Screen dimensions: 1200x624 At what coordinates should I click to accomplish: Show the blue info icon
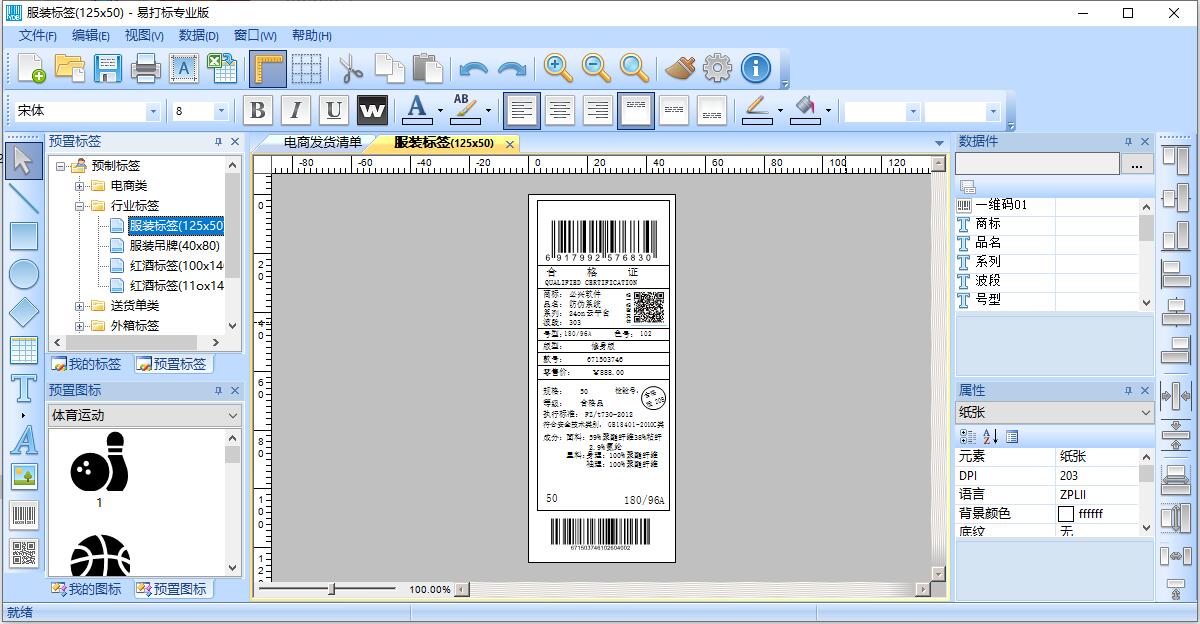756,68
